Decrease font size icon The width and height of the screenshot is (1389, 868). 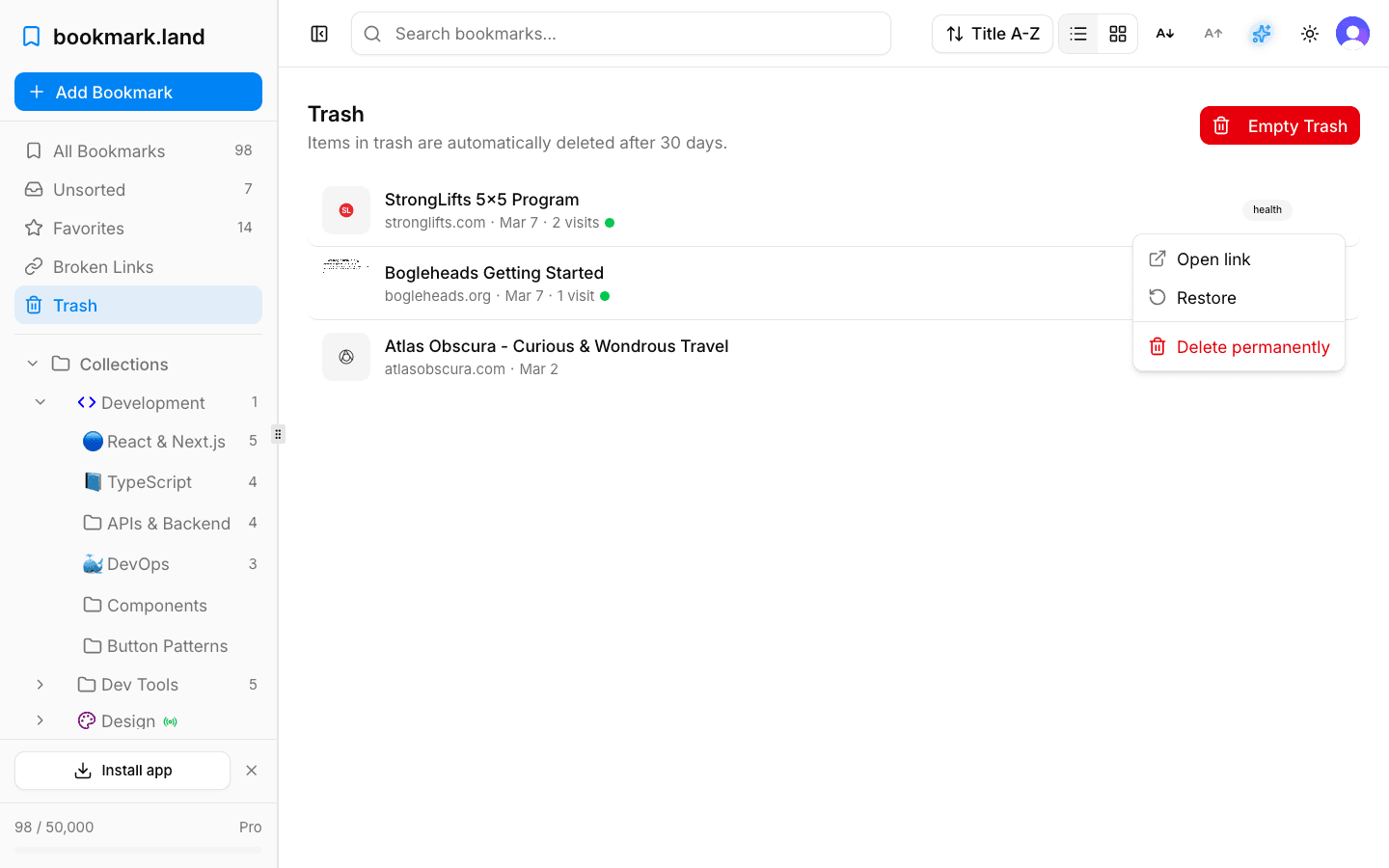pos(1165,34)
